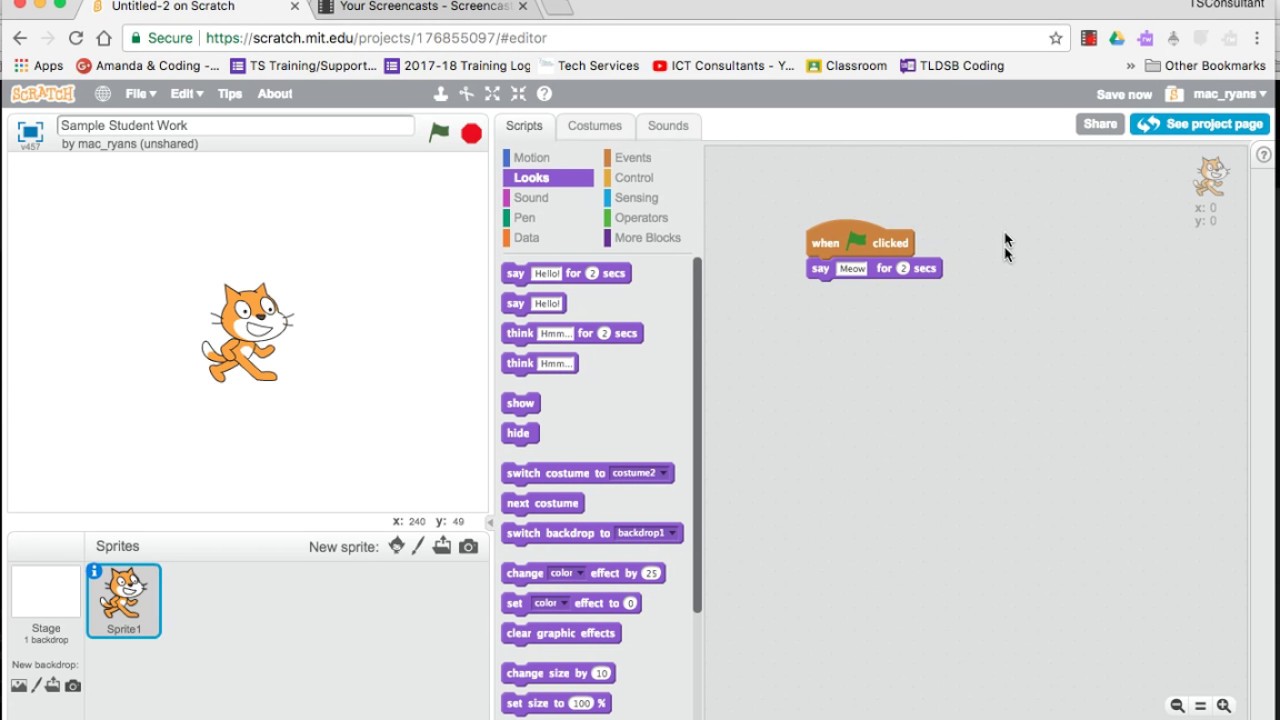1280x720 pixels.
Task: Reload the page in Chrome
Action: [75, 38]
